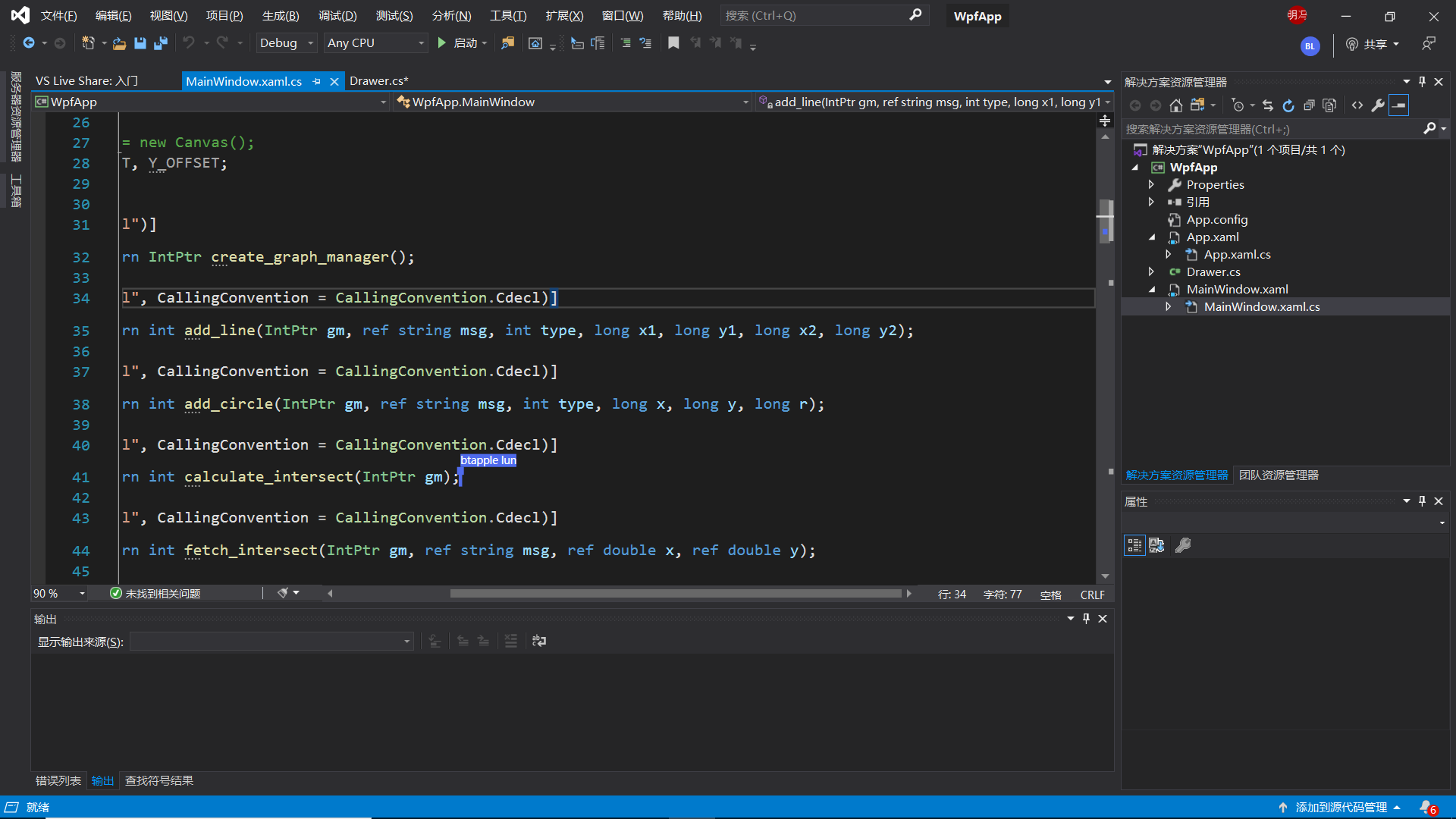Expand the 引用 references node
The image size is (1456, 819).
(x=1151, y=202)
